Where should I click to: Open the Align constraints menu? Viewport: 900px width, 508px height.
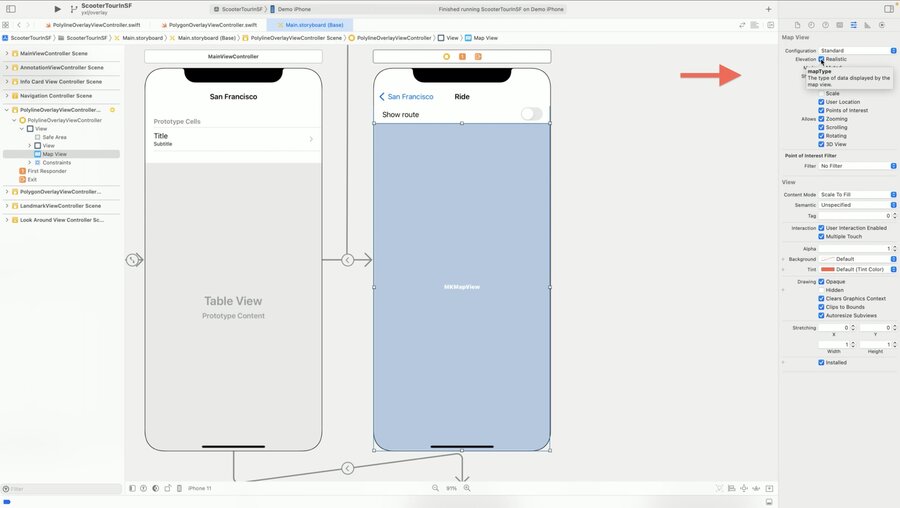point(731,488)
